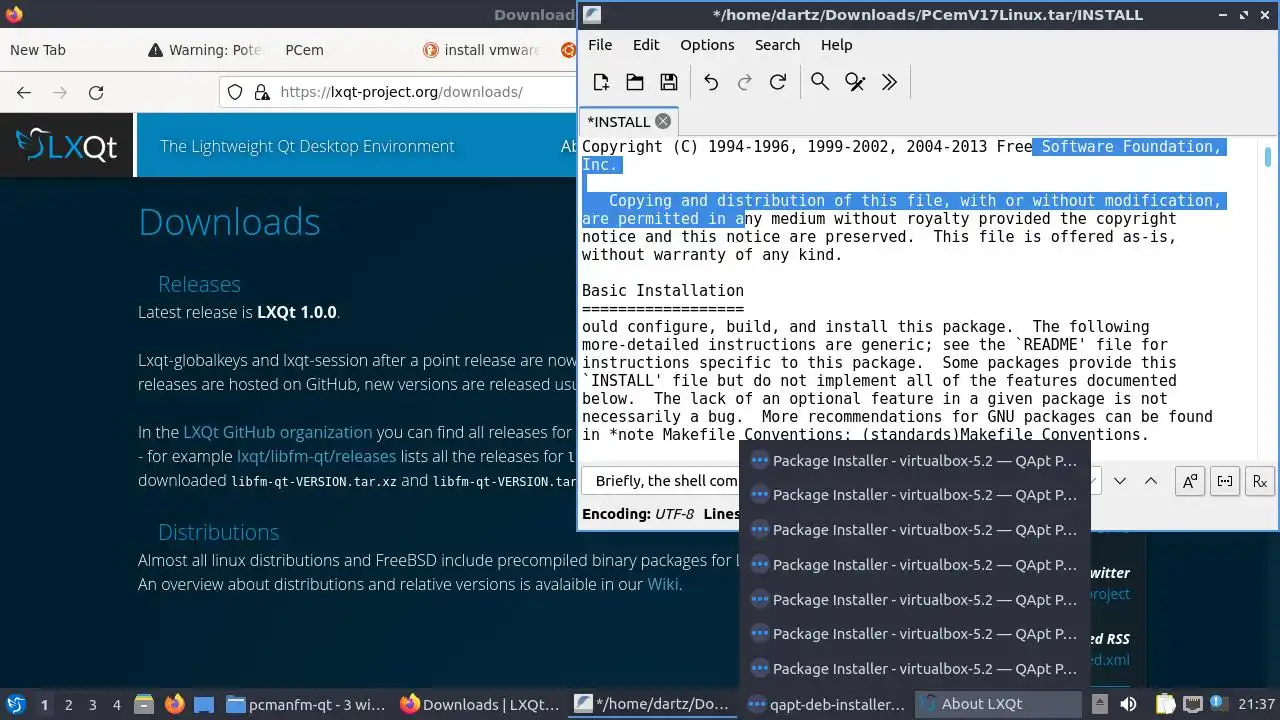Activate the 'Downloads | LXQt…' taskbar button

pyautogui.click(x=481, y=704)
